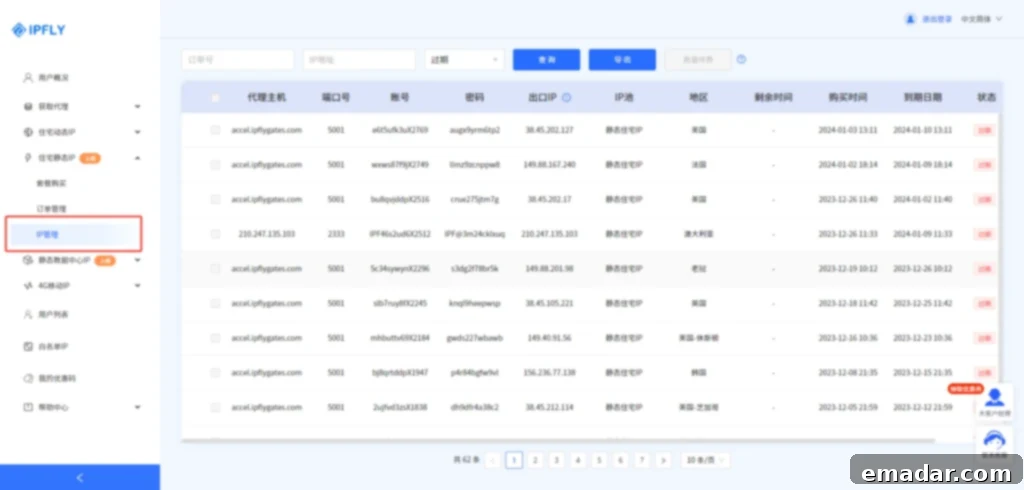
Task: Click the previous page arrow in pagination
Action: tap(493, 461)
